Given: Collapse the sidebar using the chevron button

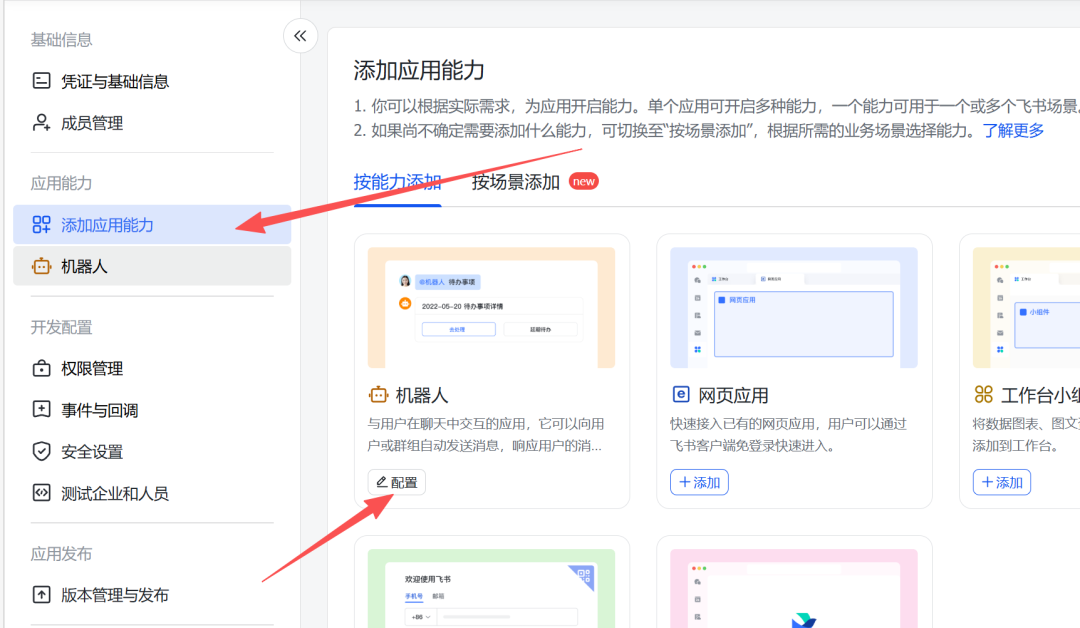Looking at the screenshot, I should pyautogui.click(x=300, y=35).
